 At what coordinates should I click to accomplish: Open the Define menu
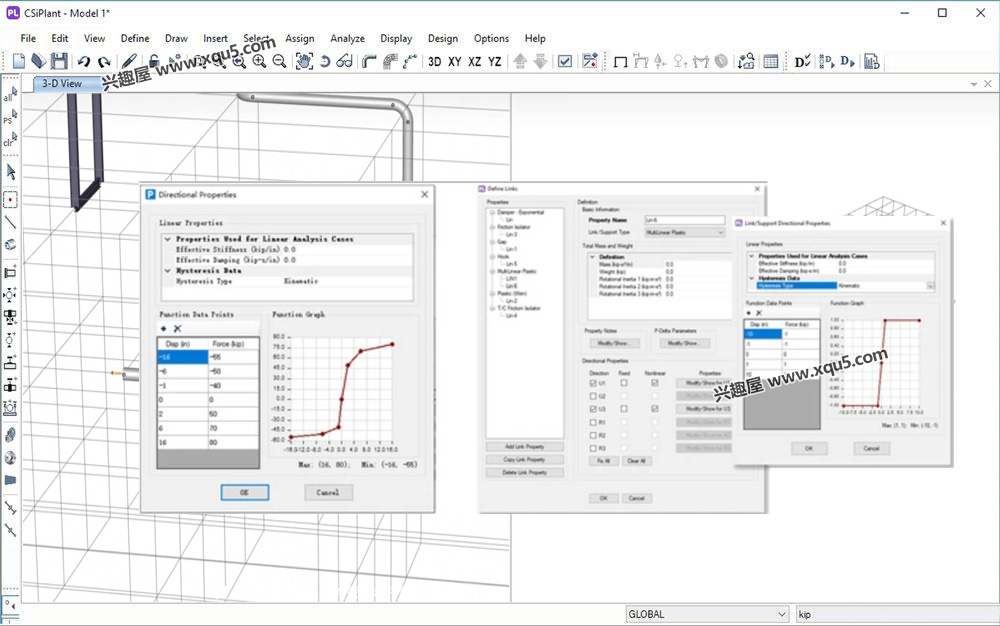[135, 38]
